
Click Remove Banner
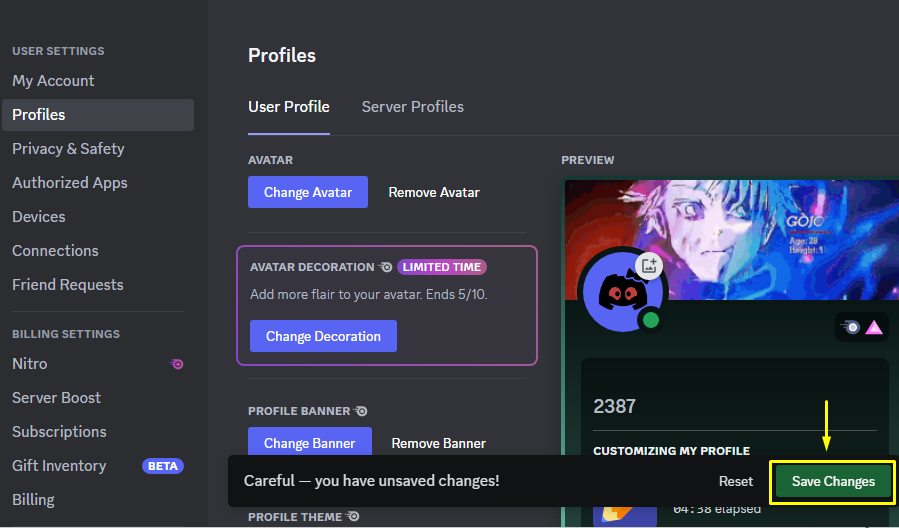pos(439,443)
